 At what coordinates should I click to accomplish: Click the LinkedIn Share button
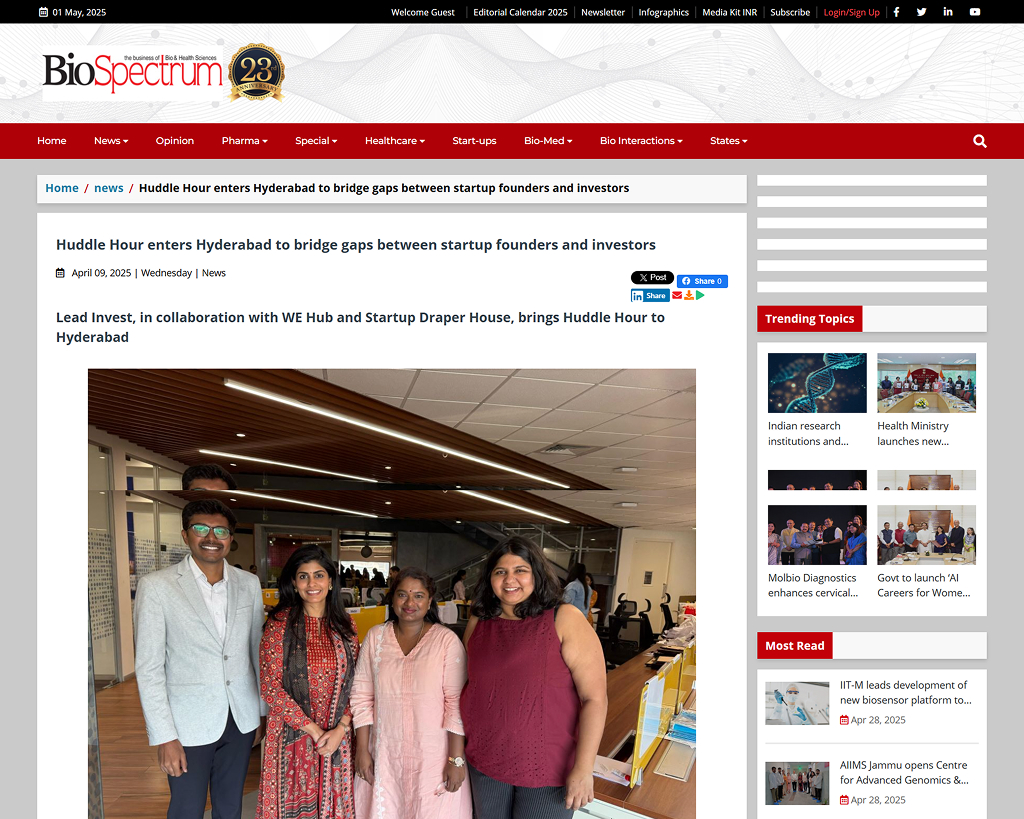(650, 296)
